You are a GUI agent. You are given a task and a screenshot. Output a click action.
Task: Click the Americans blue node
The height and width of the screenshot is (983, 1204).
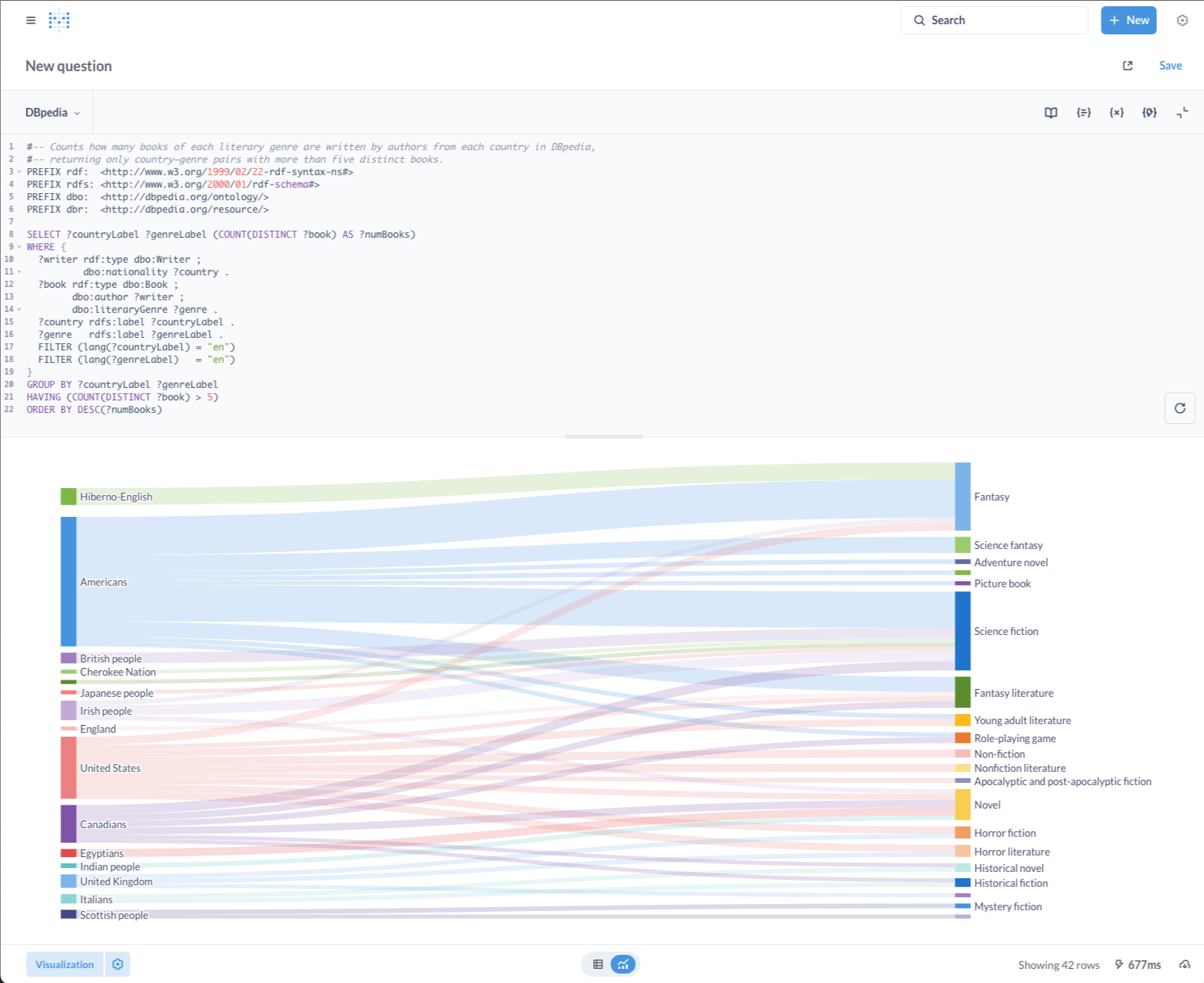pyautogui.click(x=69, y=581)
